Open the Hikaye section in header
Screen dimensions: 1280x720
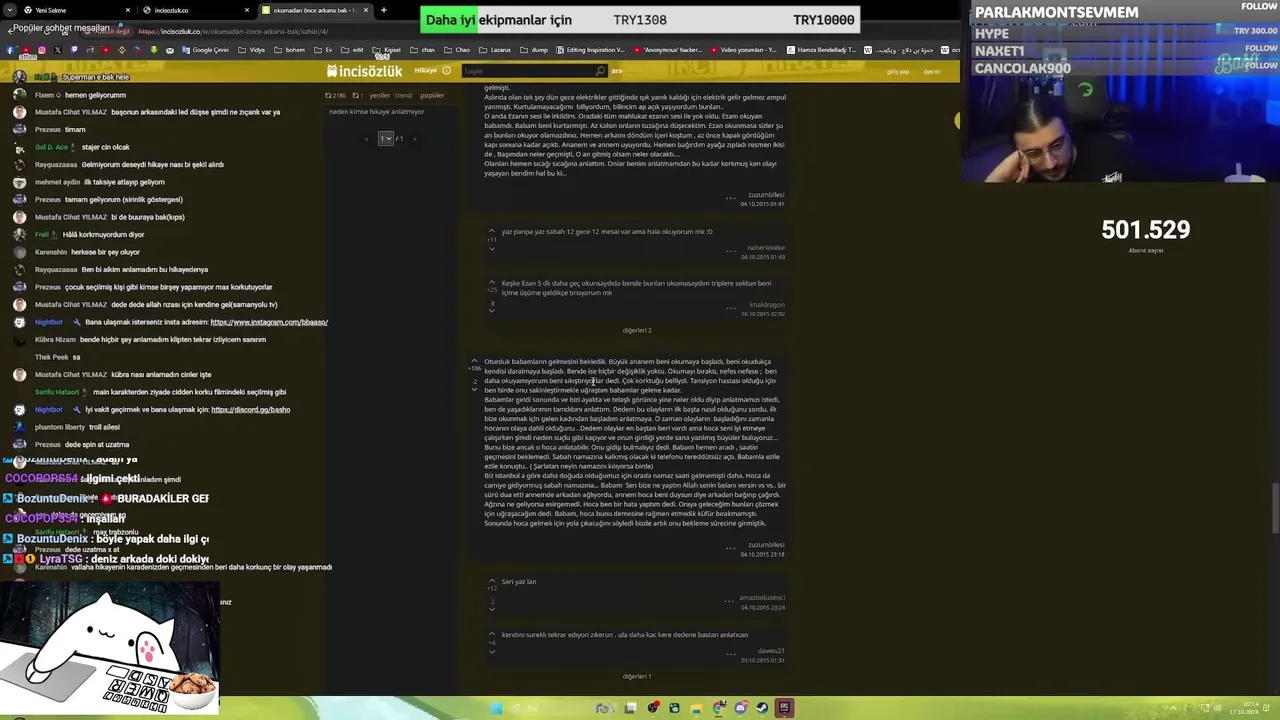click(x=425, y=71)
